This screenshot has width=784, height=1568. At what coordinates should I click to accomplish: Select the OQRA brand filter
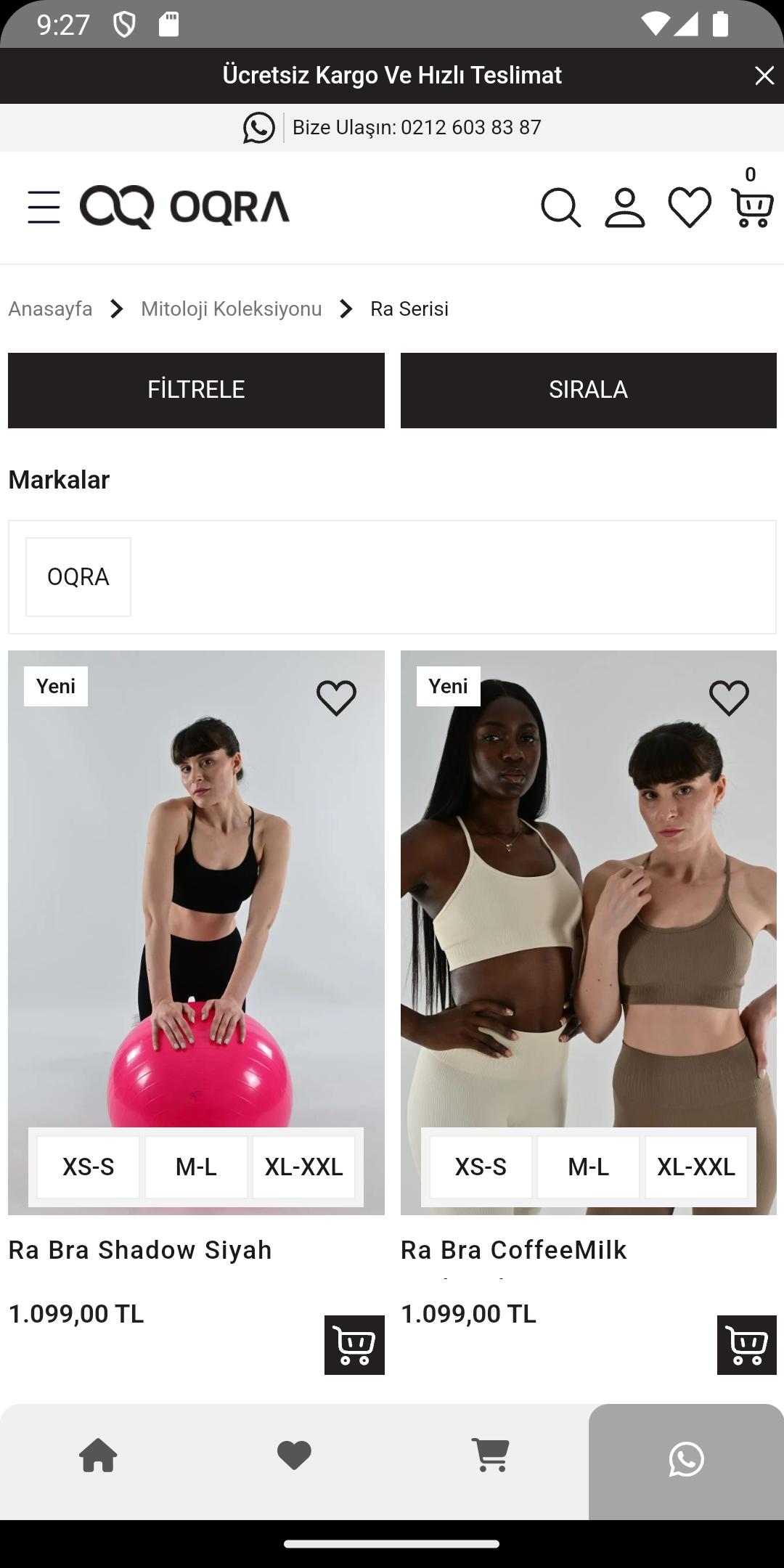pos(78,577)
